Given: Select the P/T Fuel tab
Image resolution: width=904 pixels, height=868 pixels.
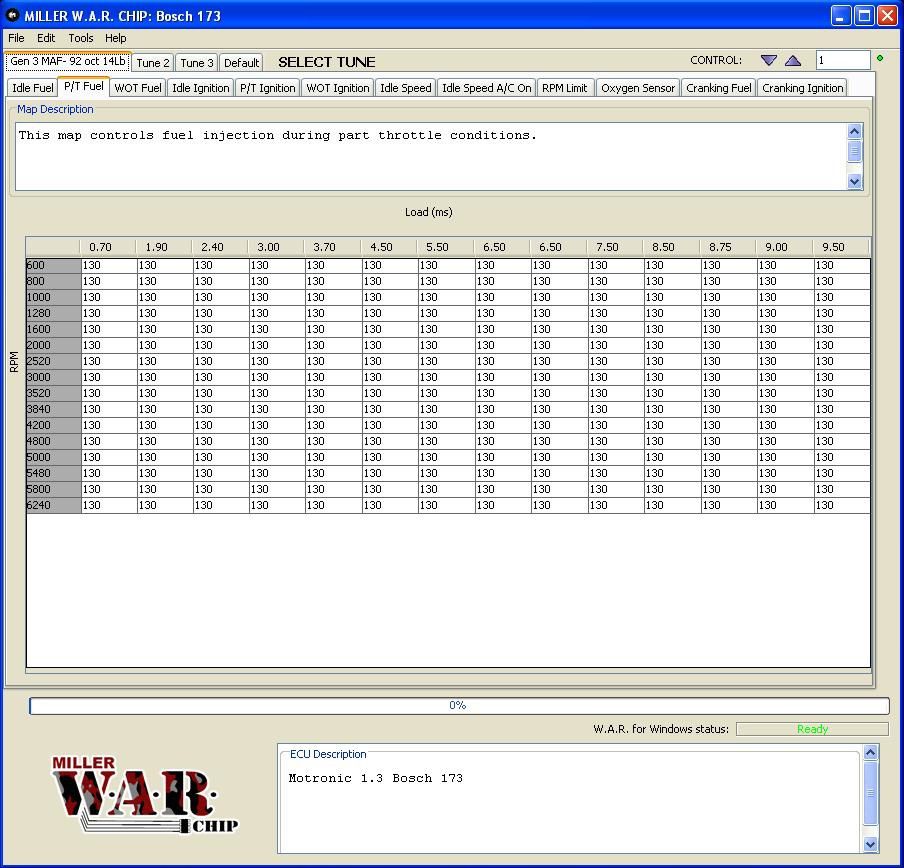Looking at the screenshot, I should point(84,86).
